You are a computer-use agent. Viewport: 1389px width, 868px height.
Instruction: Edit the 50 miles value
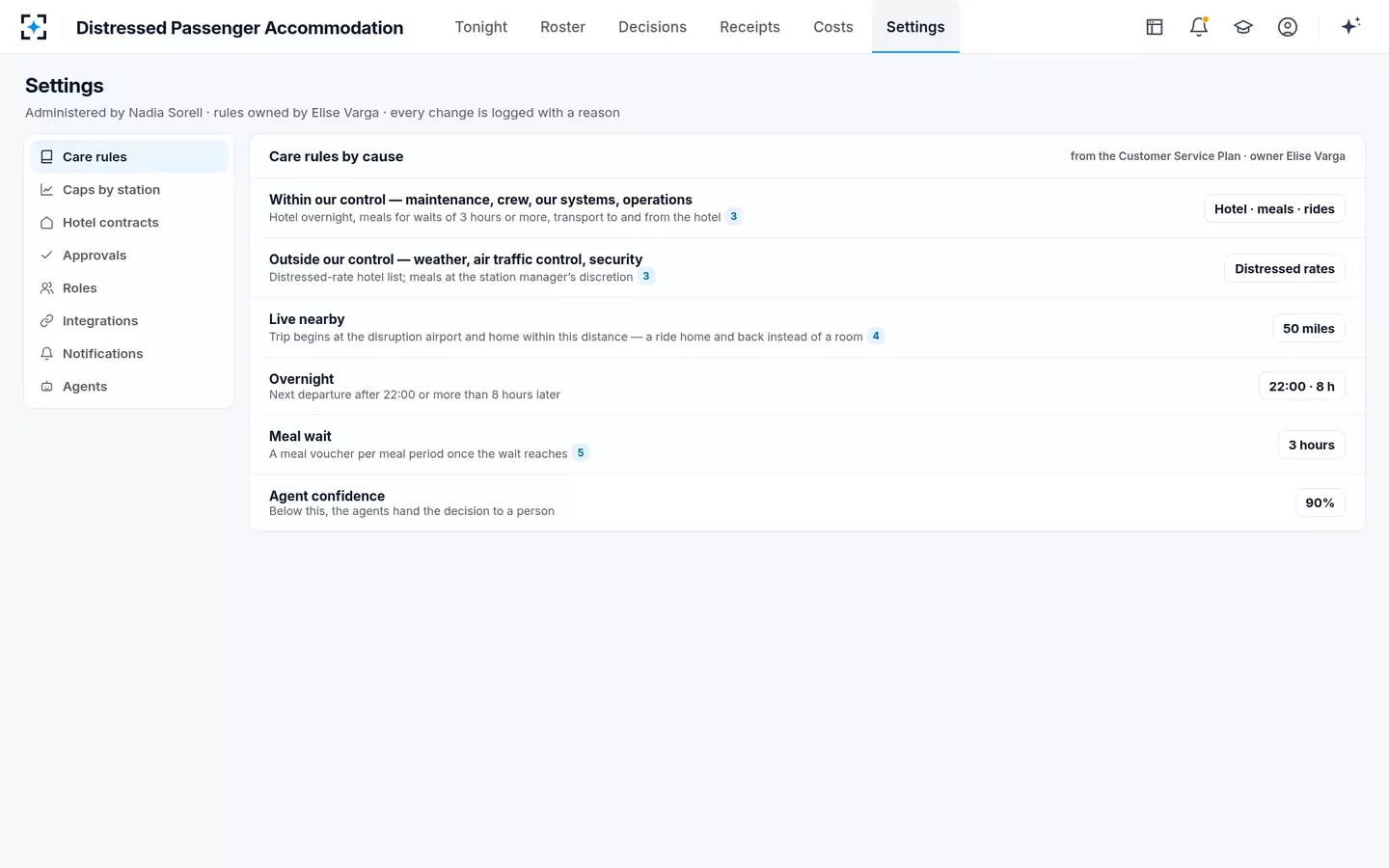pos(1309,329)
